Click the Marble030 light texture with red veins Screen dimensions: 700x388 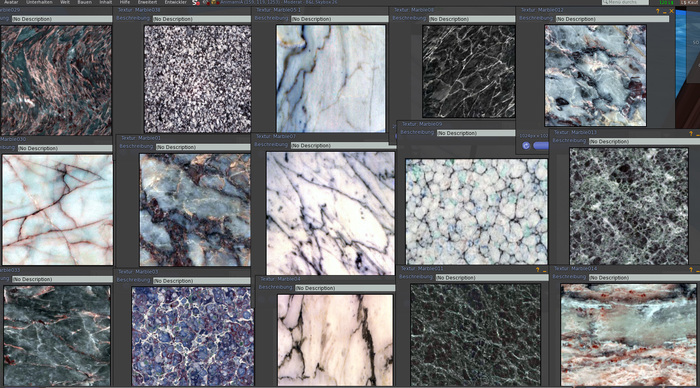[57, 210]
